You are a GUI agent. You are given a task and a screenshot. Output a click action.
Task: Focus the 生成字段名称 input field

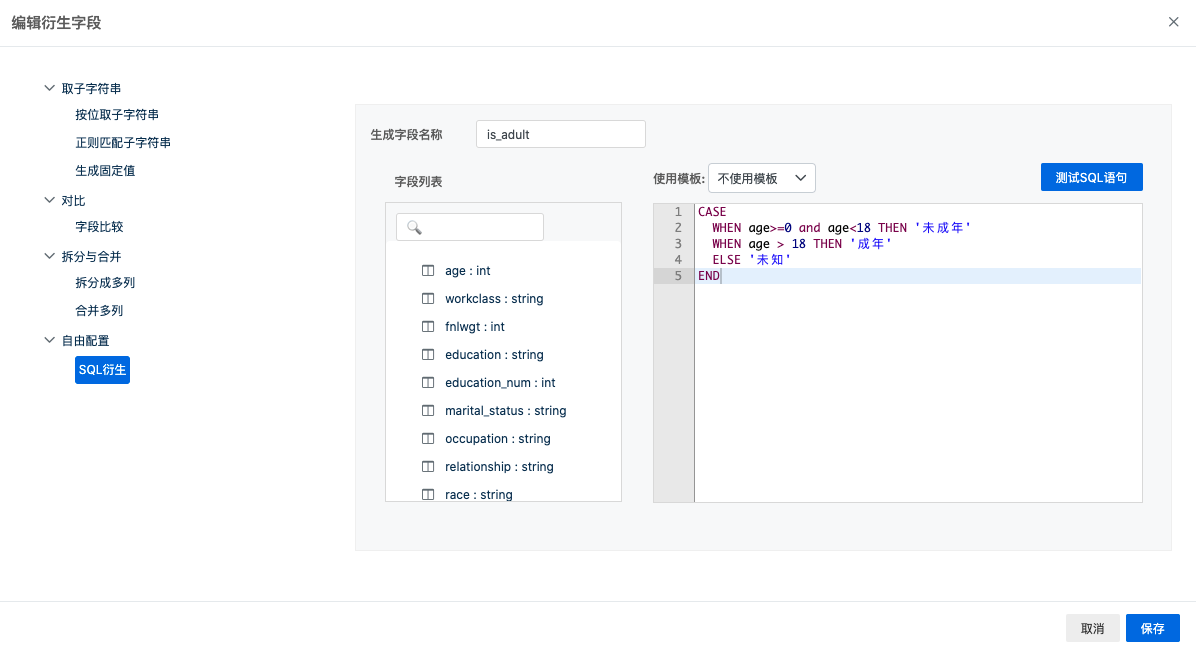click(561, 134)
